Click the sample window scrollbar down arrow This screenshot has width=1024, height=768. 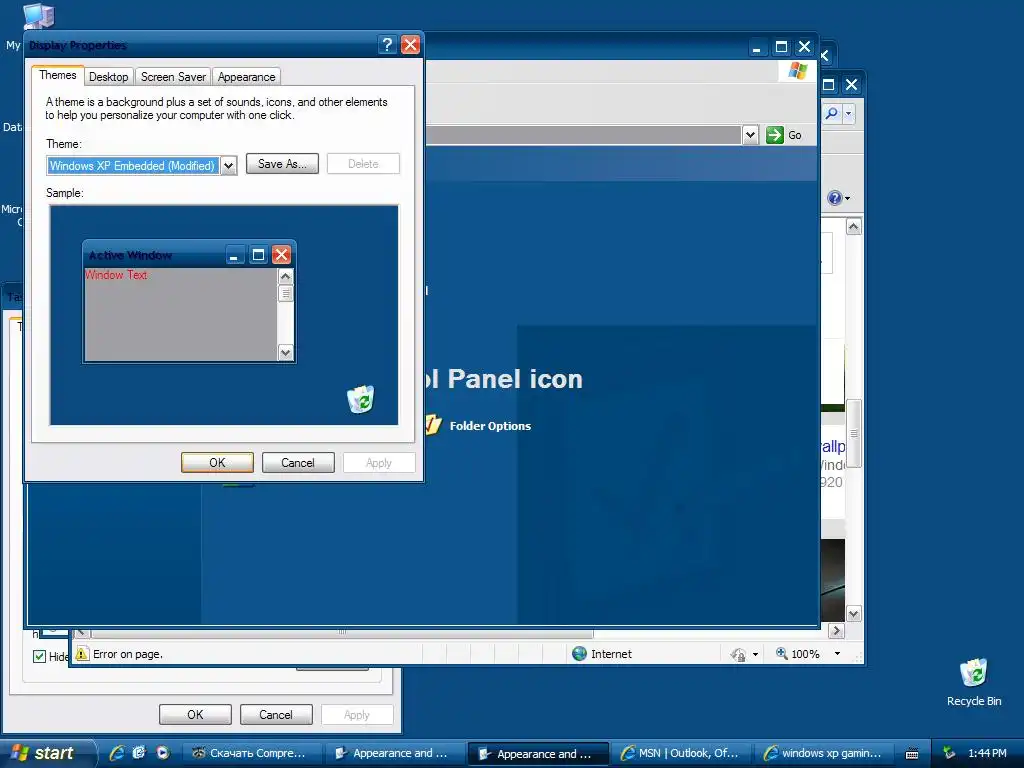pyautogui.click(x=285, y=353)
